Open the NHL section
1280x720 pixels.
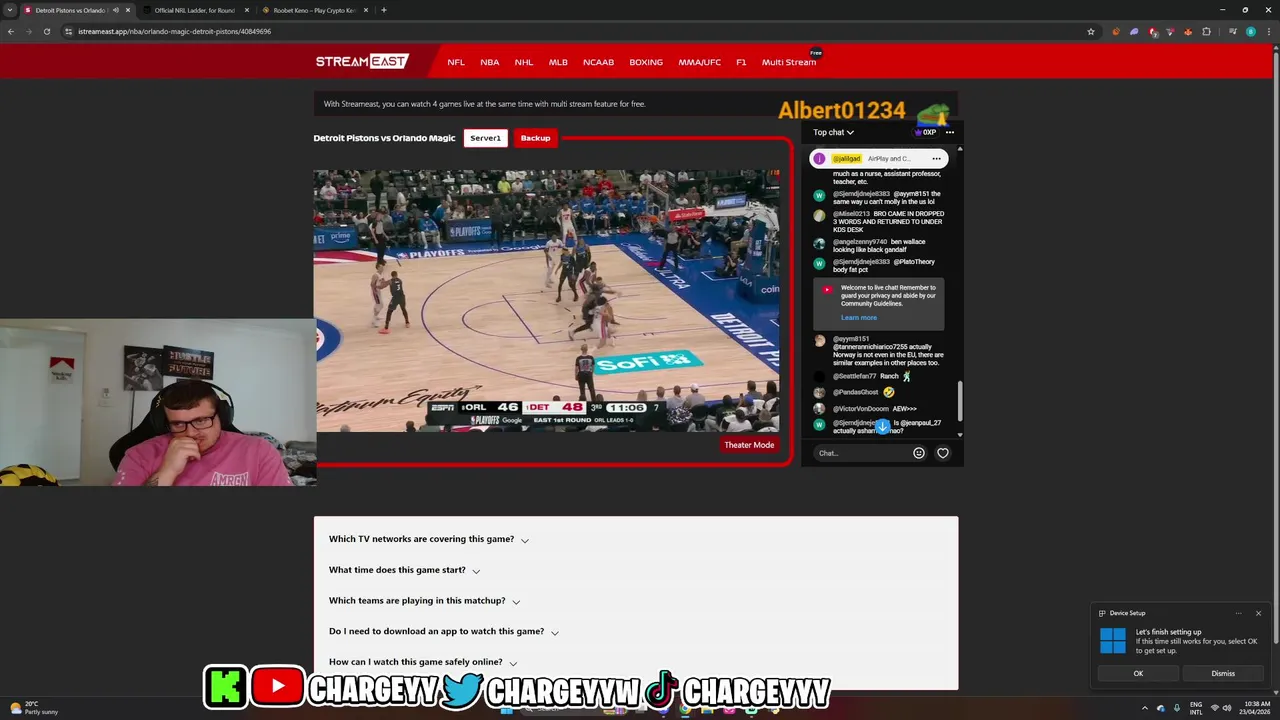(524, 62)
